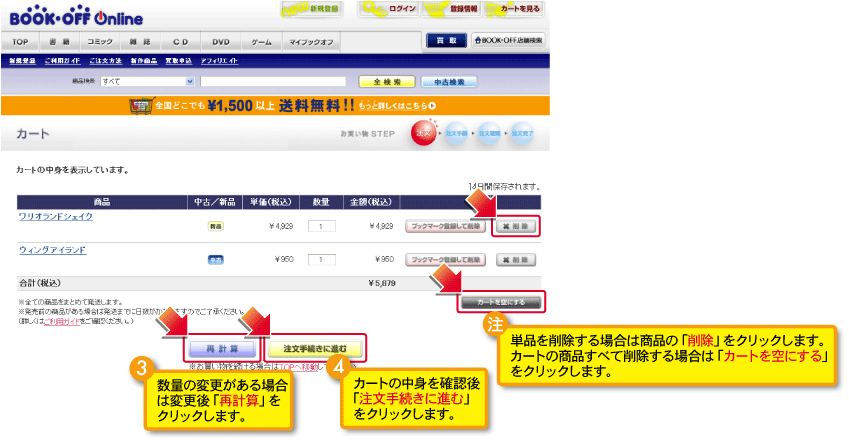Open the ご利用ガイド link in blue bar
The image size is (849, 442).
pyautogui.click(x=62, y=61)
